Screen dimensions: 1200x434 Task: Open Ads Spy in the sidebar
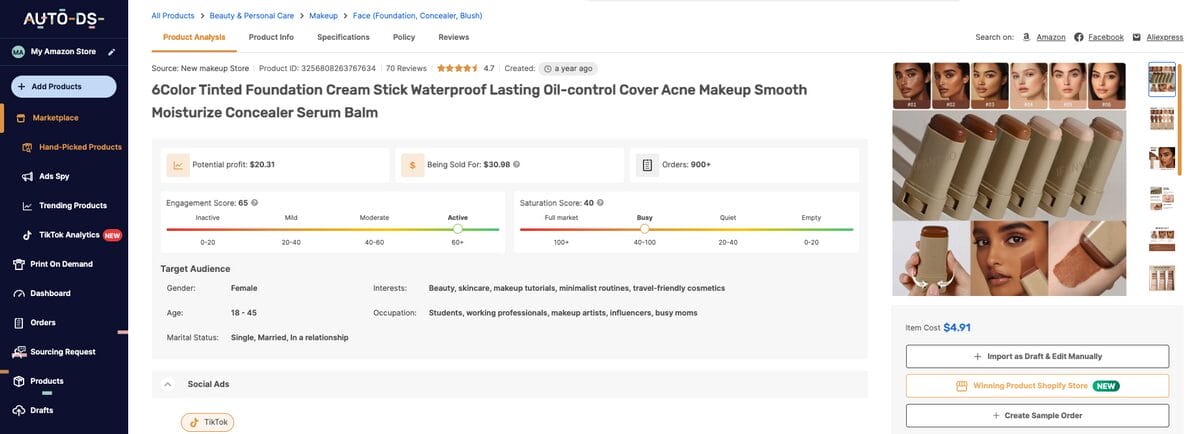pos(46,176)
